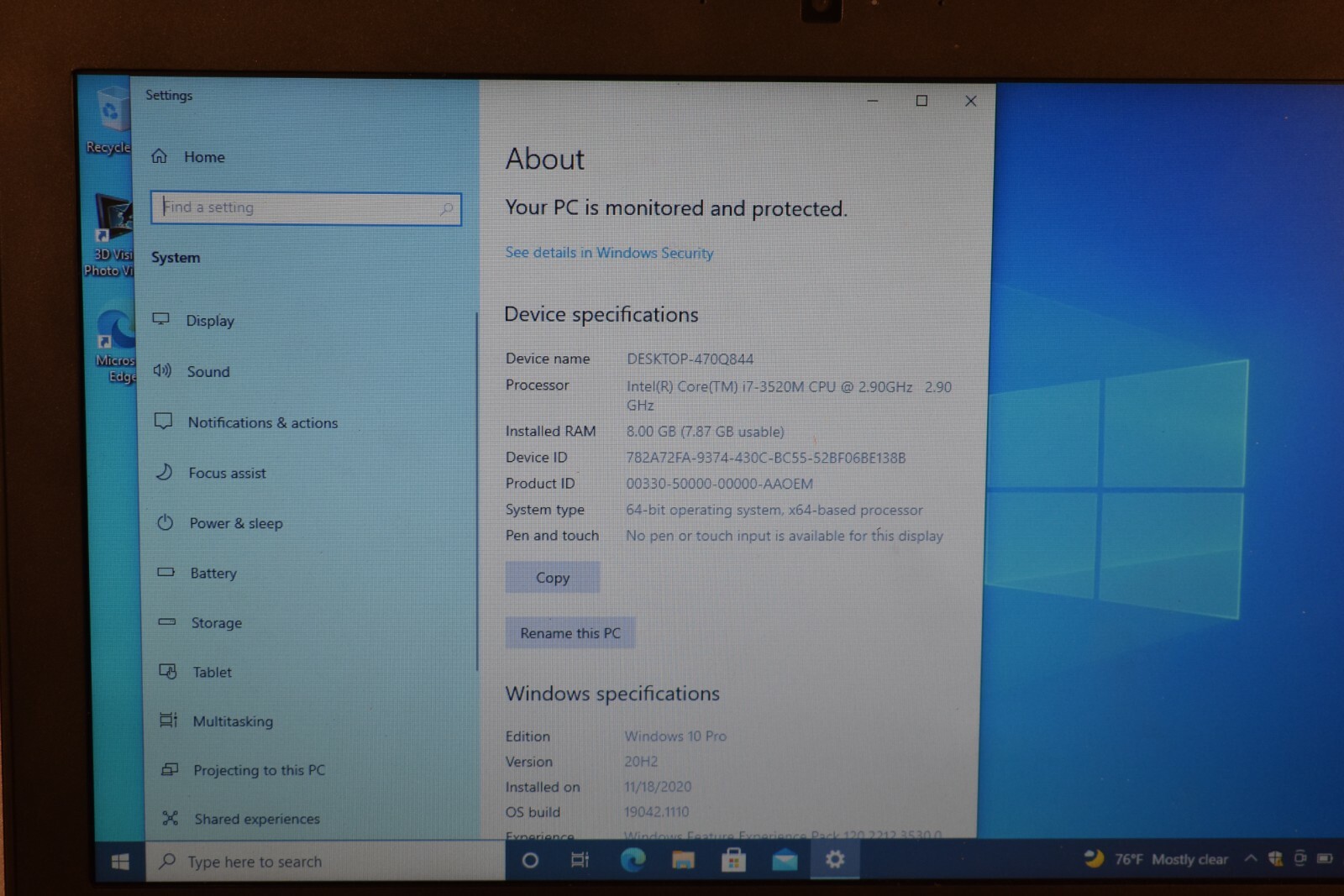
Task: Click the Multitasking icon in sidebar
Action: click(169, 720)
